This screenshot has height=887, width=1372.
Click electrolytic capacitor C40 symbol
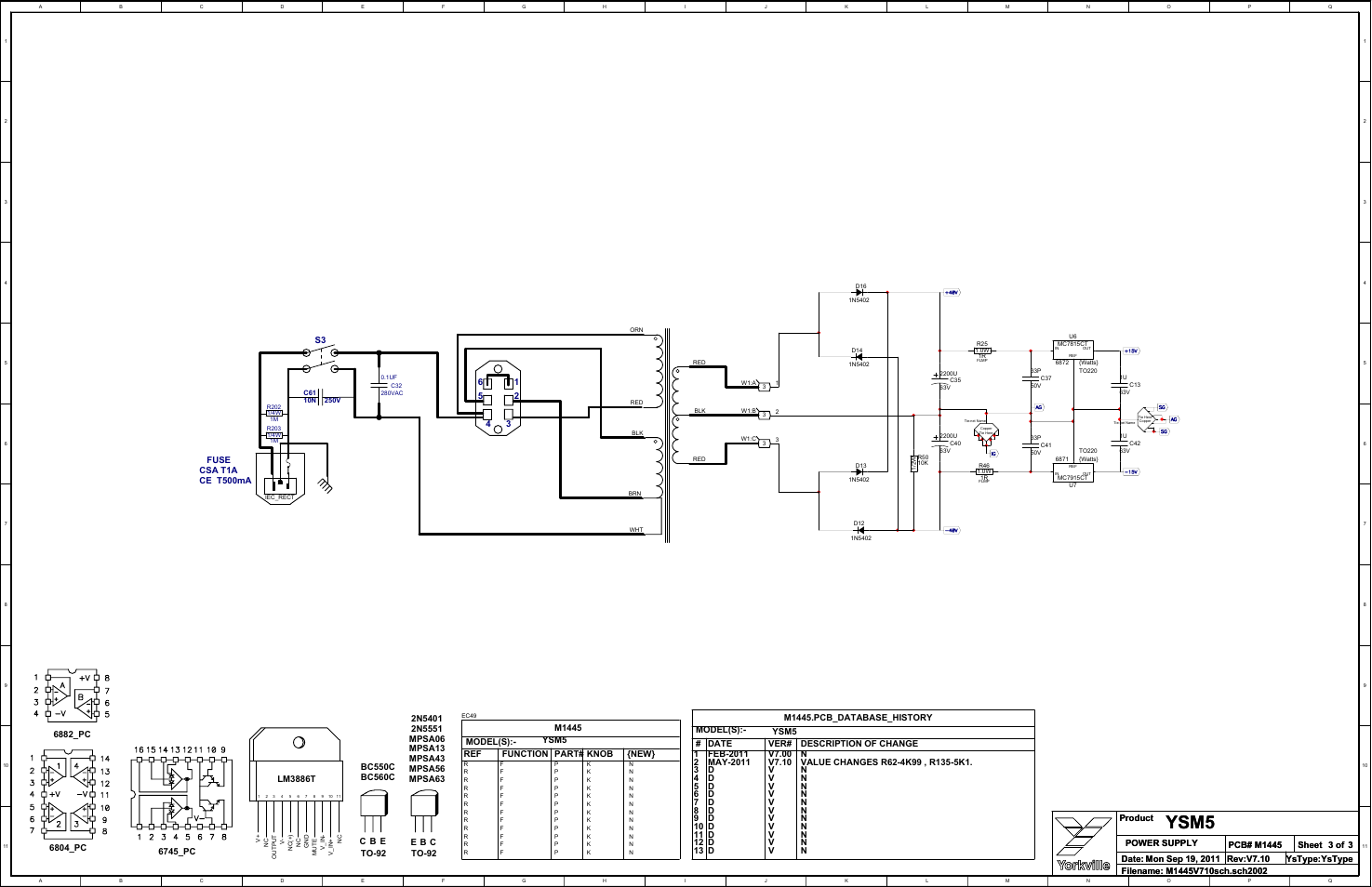[x=939, y=441]
